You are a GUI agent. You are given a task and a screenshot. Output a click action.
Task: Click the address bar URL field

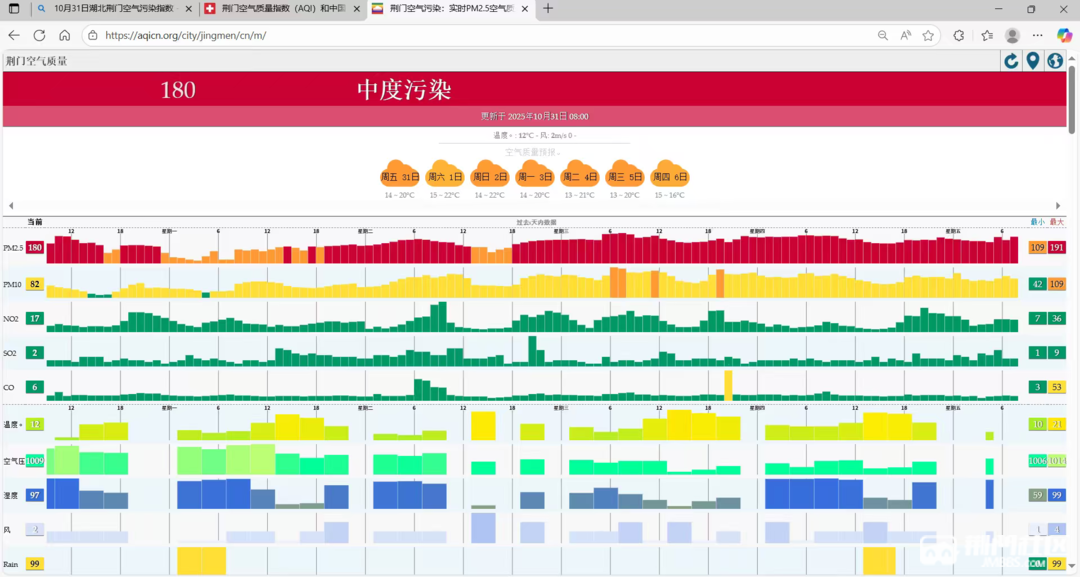pyautogui.click(x=480, y=35)
